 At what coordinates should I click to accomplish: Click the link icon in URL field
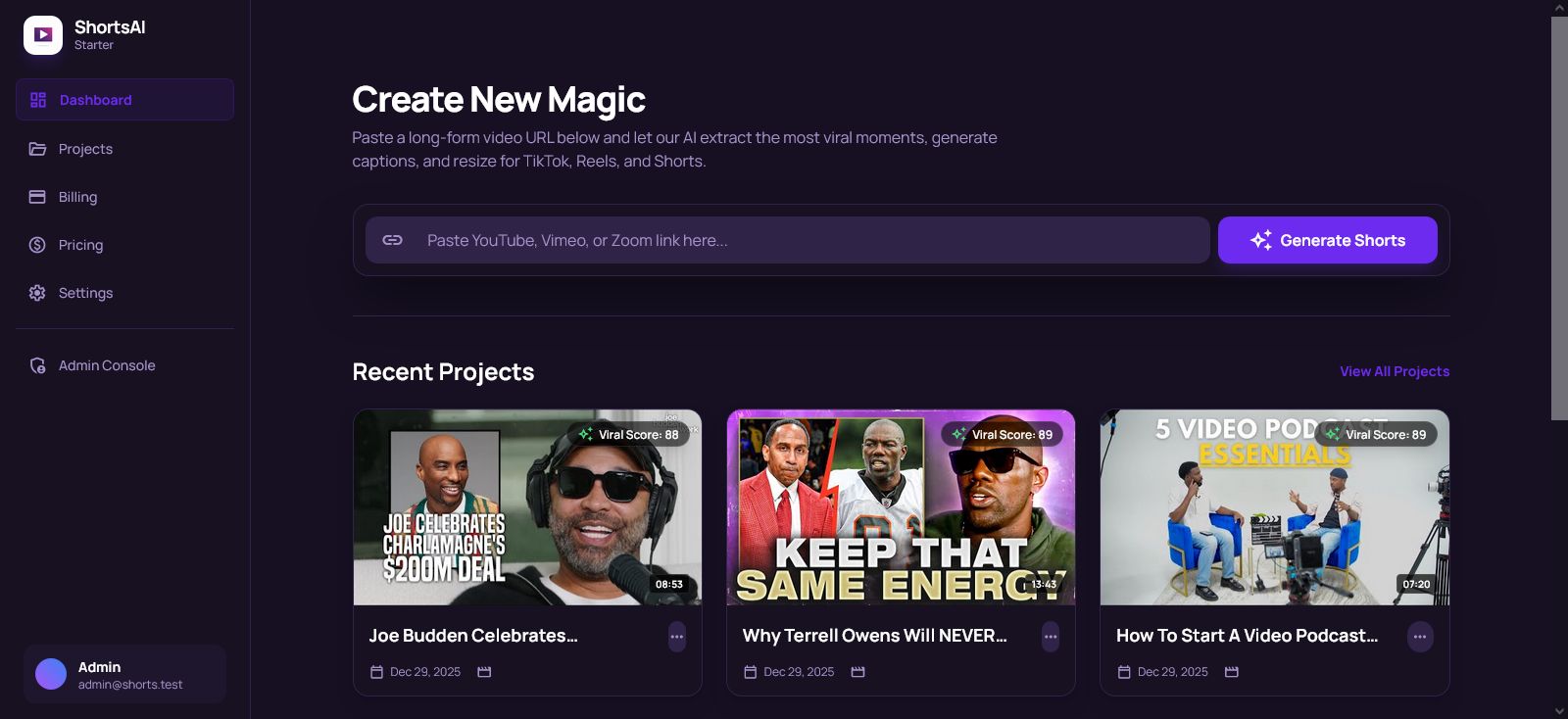[392, 240]
